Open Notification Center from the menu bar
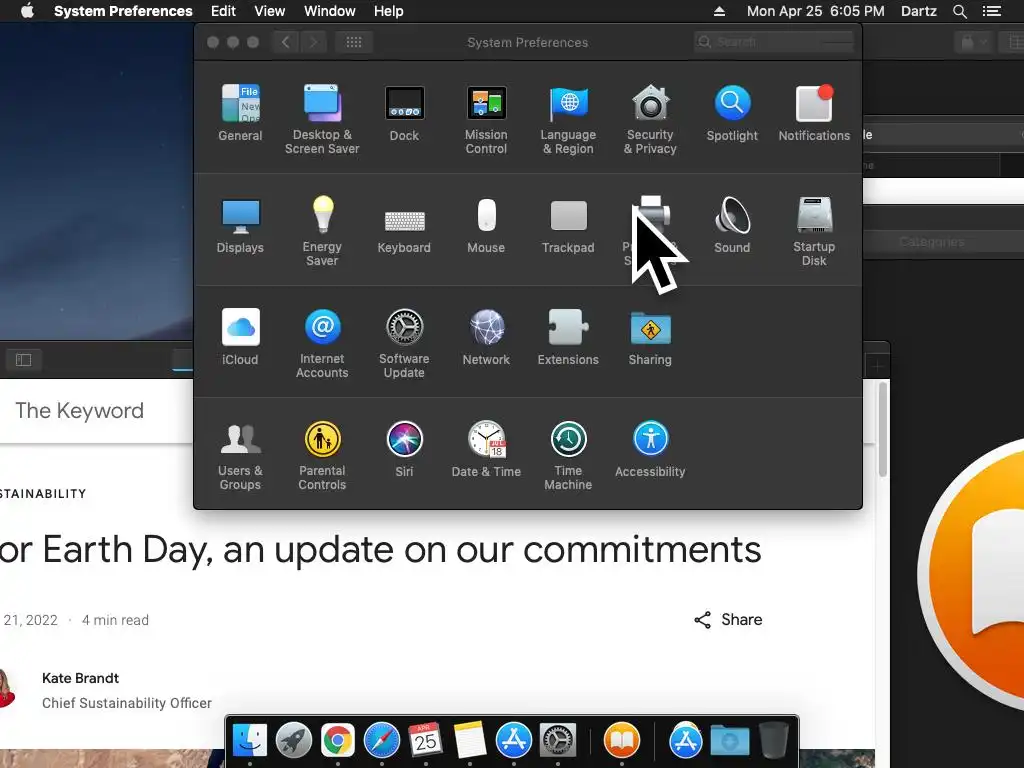 pos(992,11)
